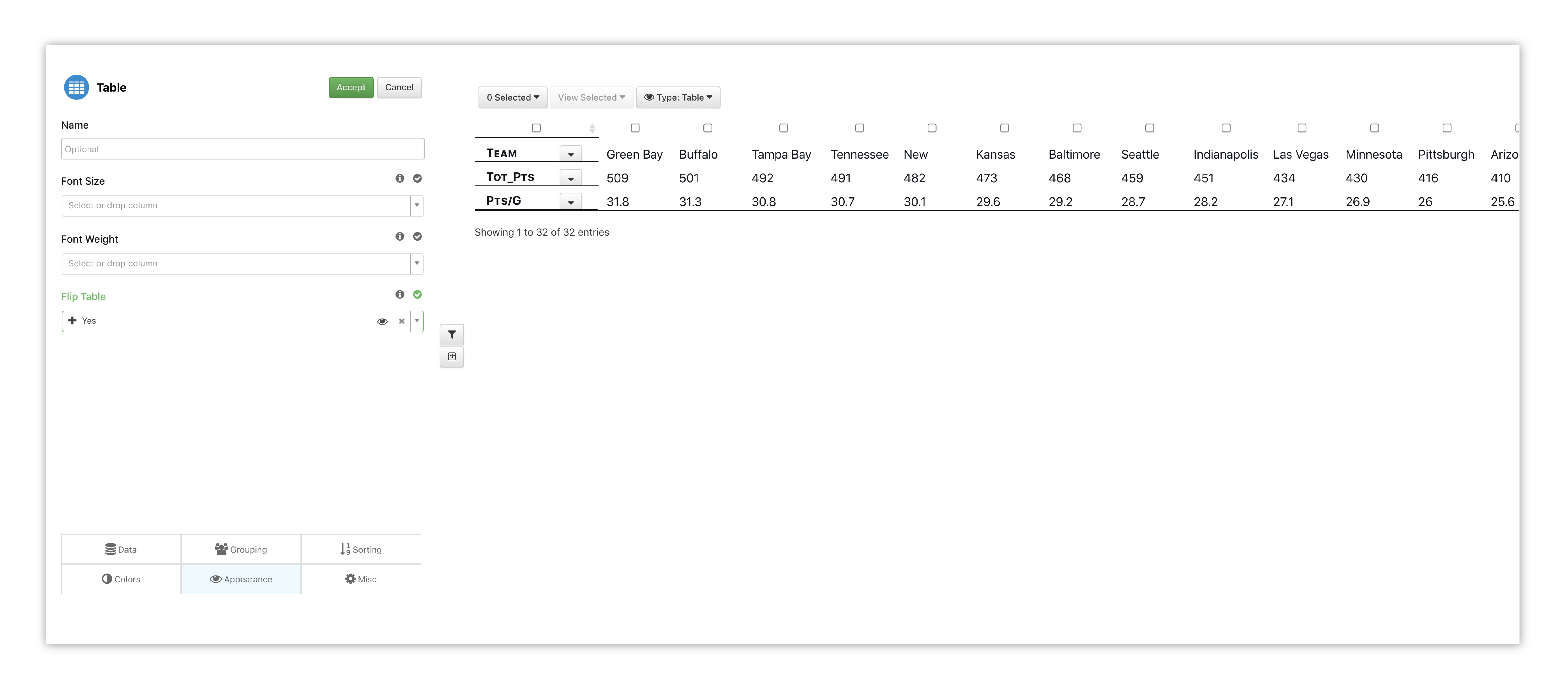Click Font Size select column field
Image resolution: width=1568 pixels, height=696 pixels.
pyautogui.click(x=236, y=205)
